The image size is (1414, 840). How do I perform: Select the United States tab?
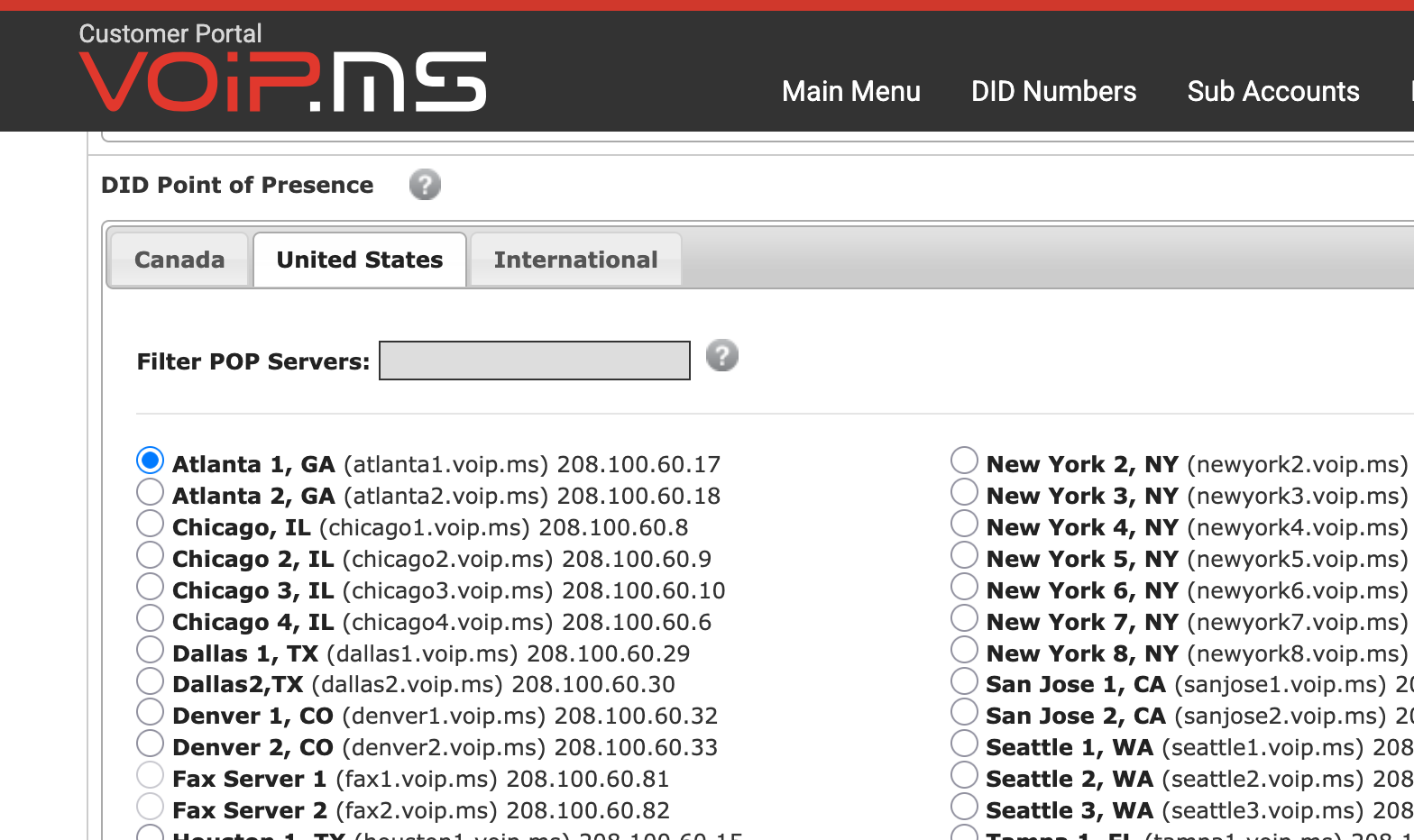[359, 260]
